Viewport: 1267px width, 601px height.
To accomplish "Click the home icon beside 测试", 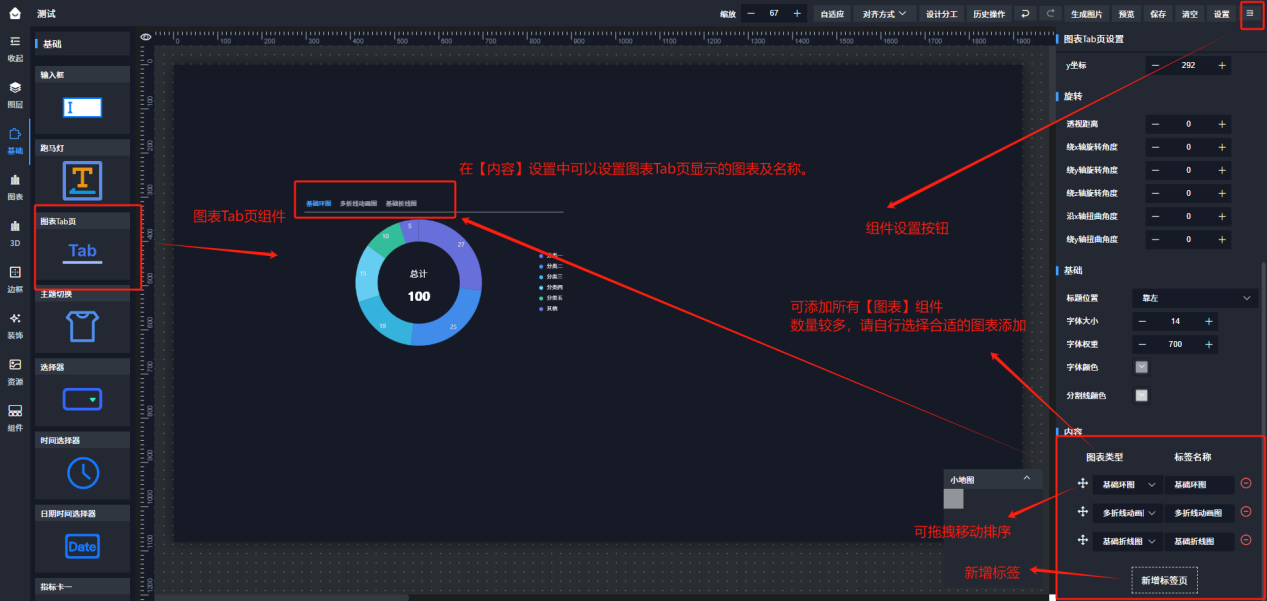I will click(x=16, y=14).
